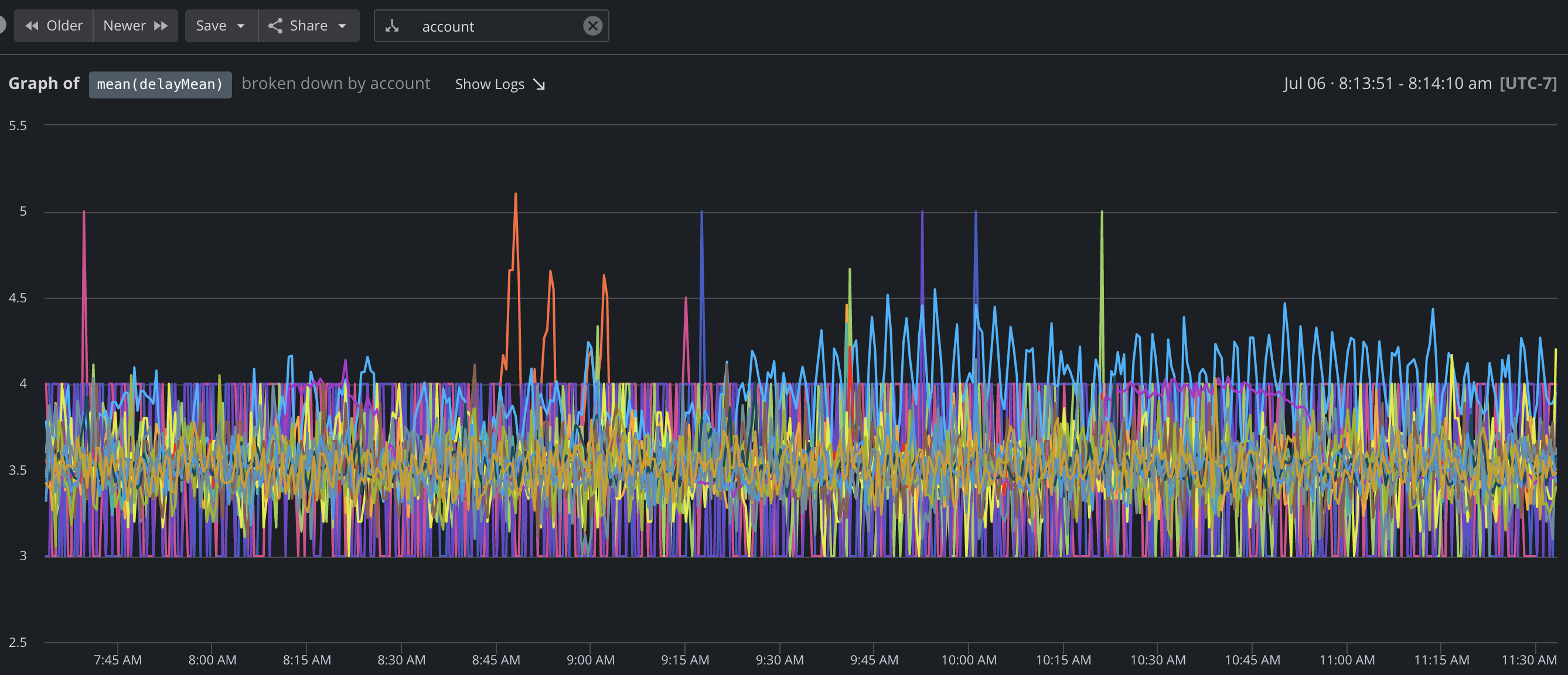Click the [UTC-7] timezone label

[x=1528, y=83]
